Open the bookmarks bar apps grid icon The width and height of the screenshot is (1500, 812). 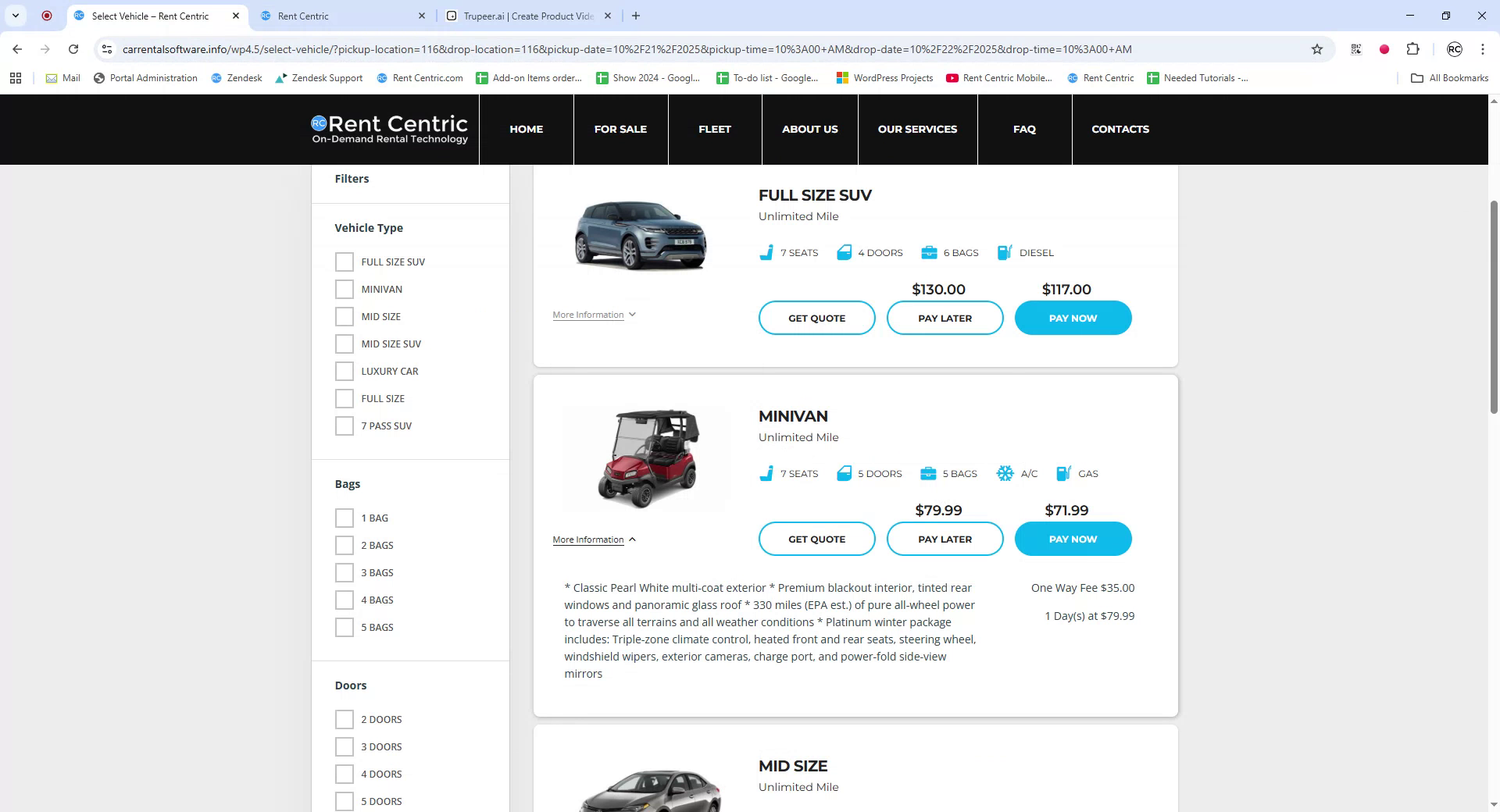(x=16, y=78)
